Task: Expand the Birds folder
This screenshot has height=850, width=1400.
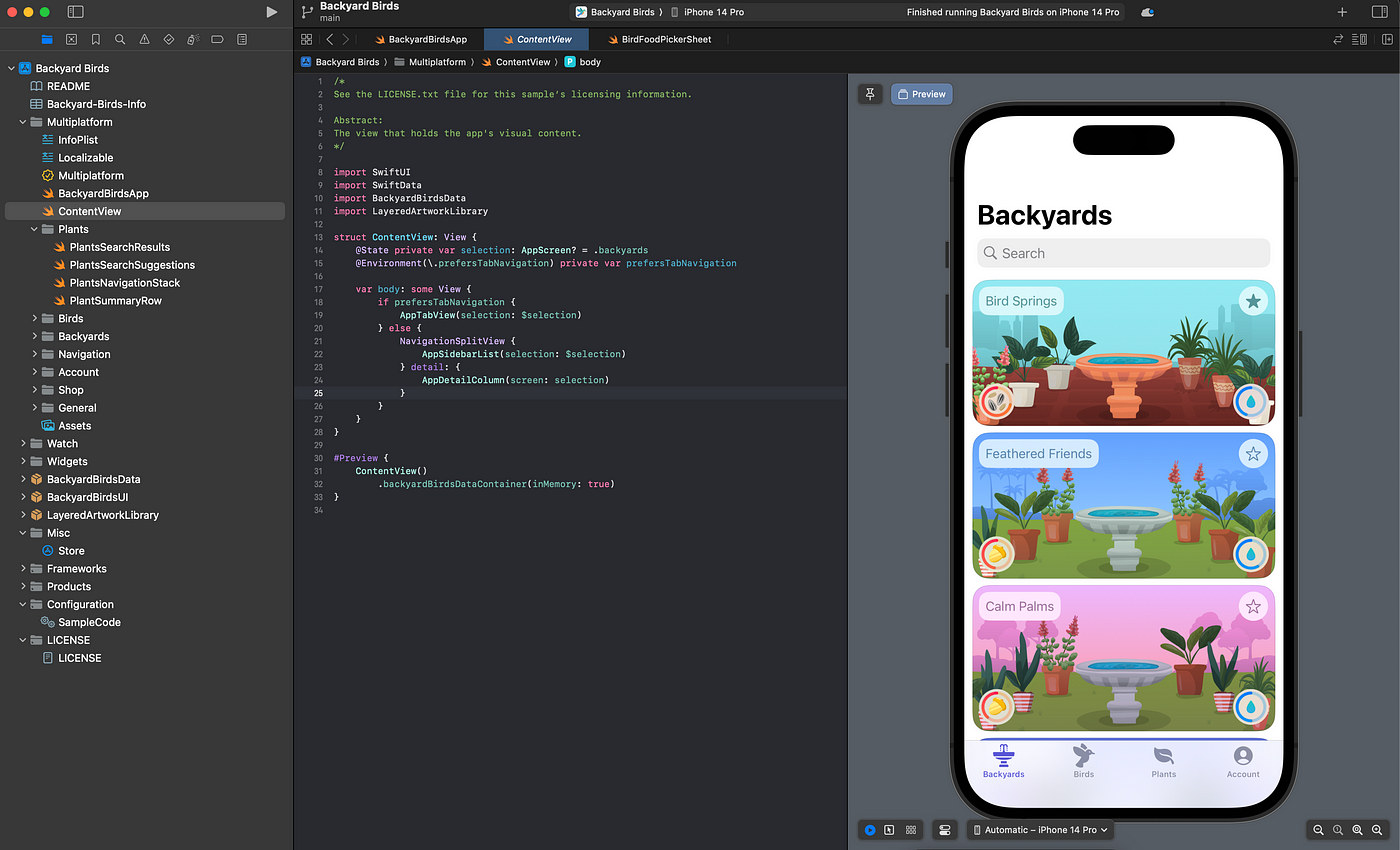Action: [35, 319]
